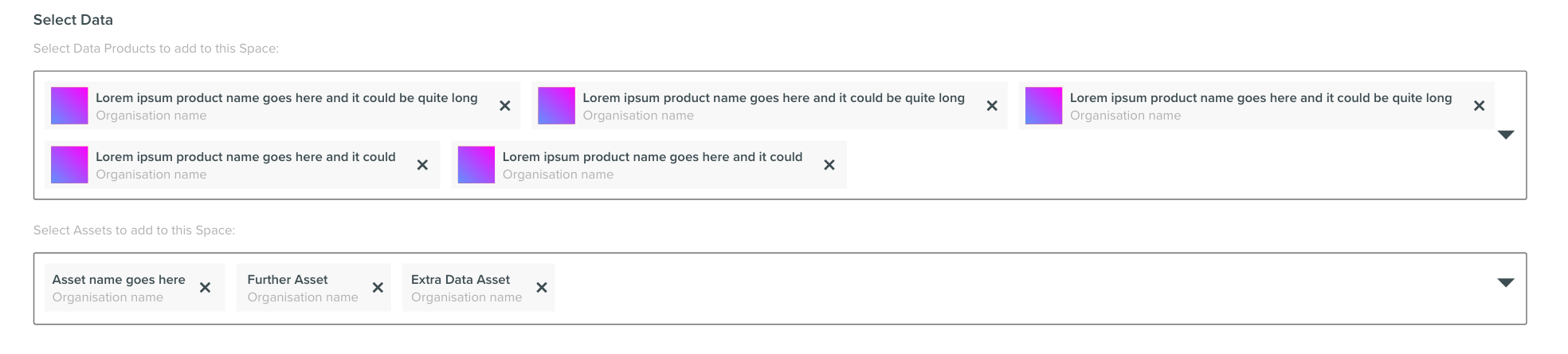Remove the 'Further Asset' chip

(x=378, y=288)
